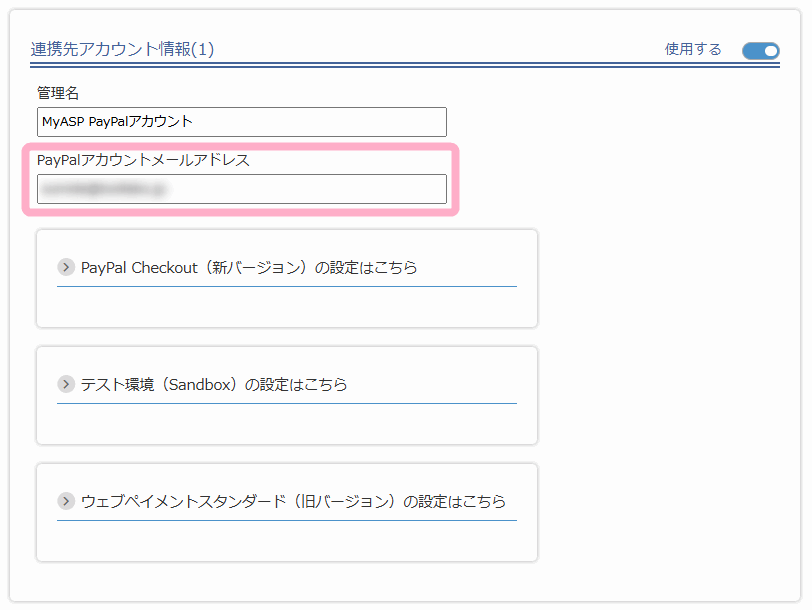The image size is (812, 610).
Task: Expand ウェブペイメントスタンダード（旧バージョン）の設定はこちら
Action: coord(293,501)
